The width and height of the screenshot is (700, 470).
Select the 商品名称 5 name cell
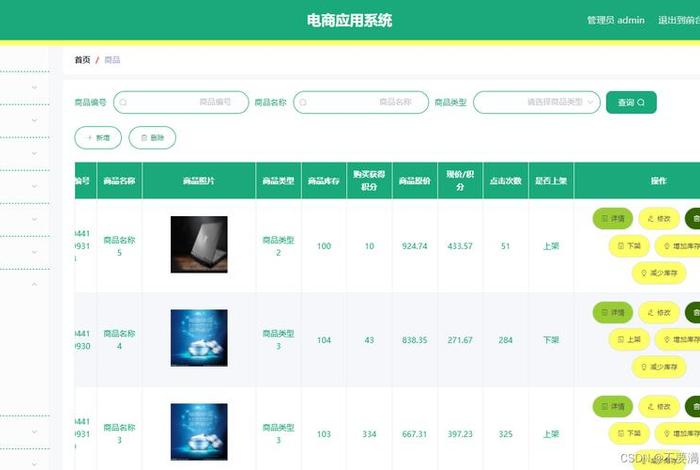click(119, 246)
